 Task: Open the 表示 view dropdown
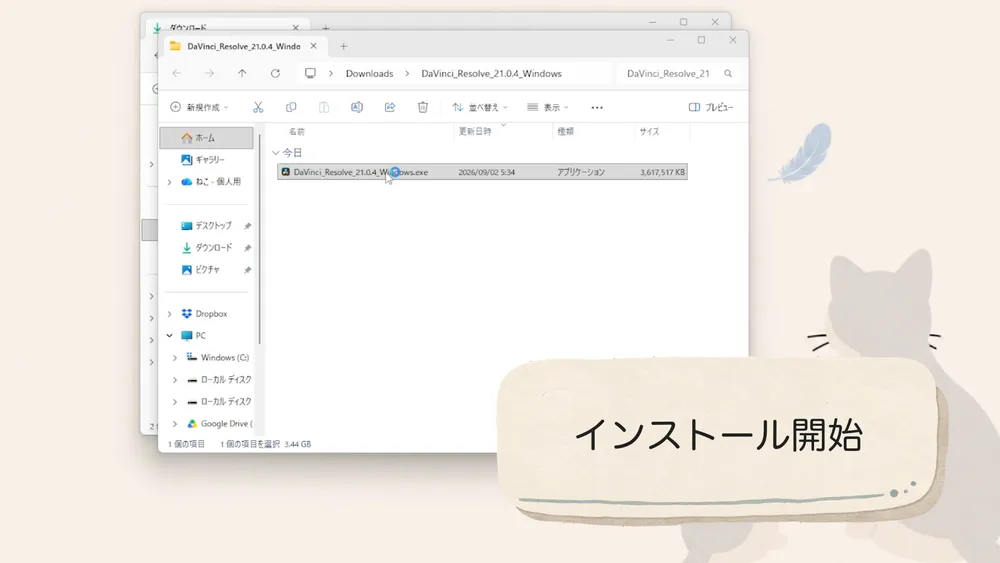click(x=548, y=107)
